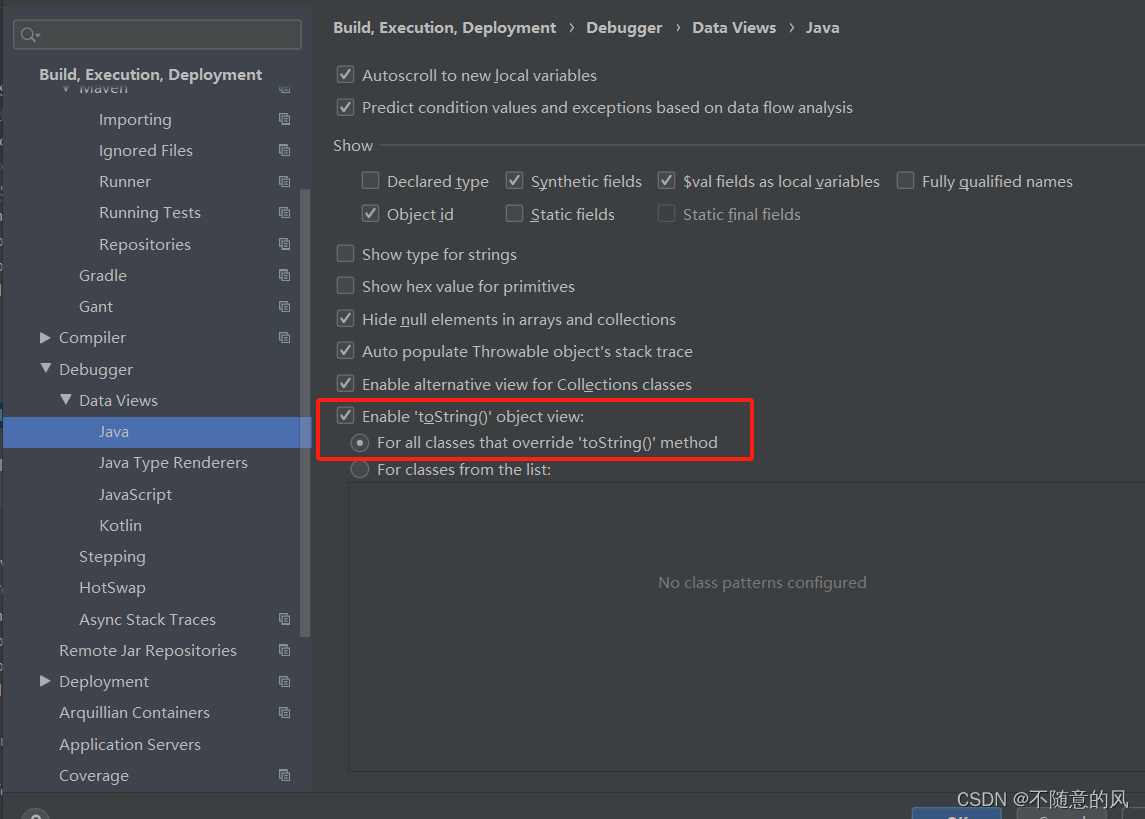Click the per-project icon beside Gradle
Image resolution: width=1145 pixels, height=819 pixels.
285,275
